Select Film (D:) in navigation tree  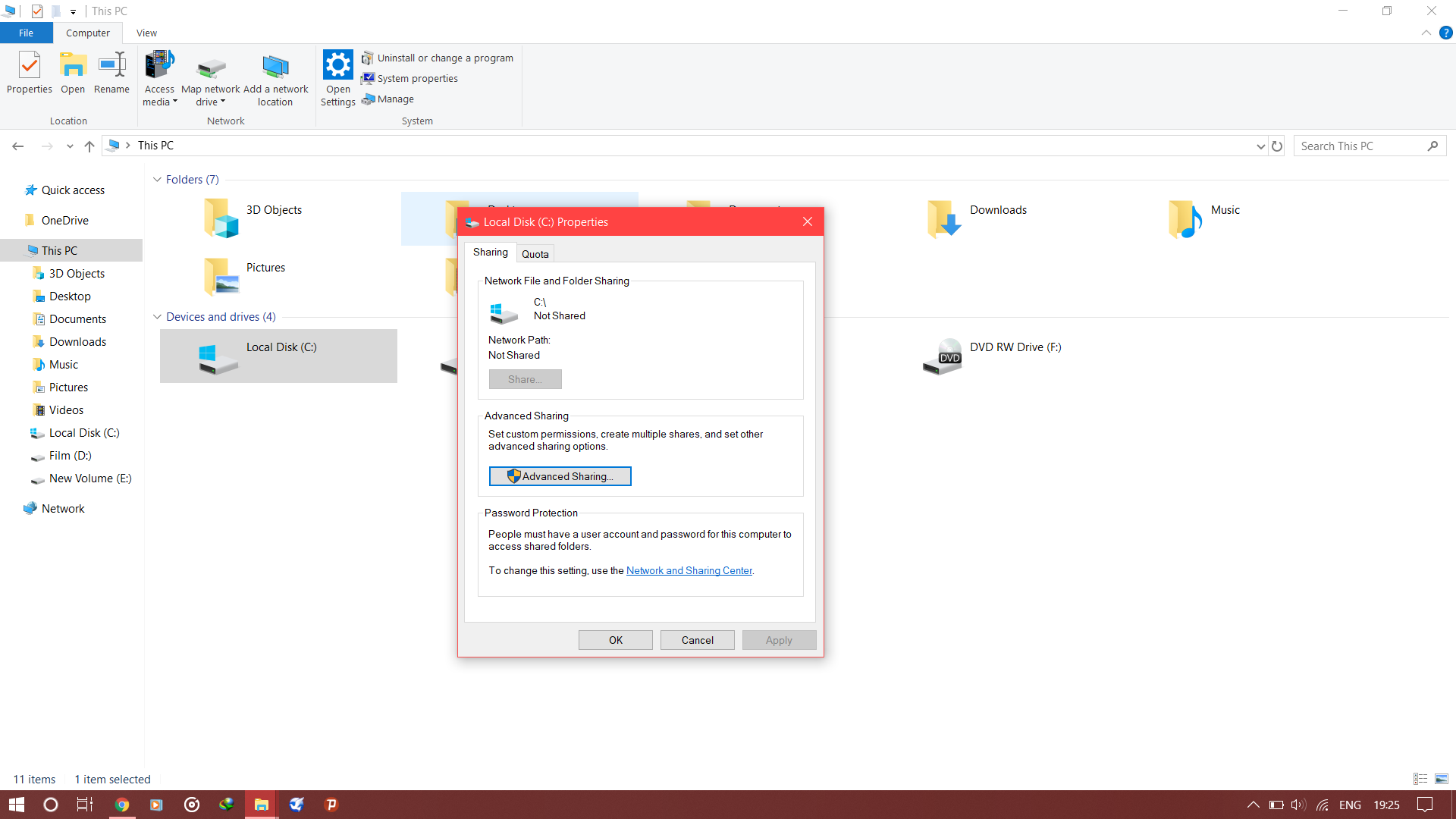tap(70, 456)
